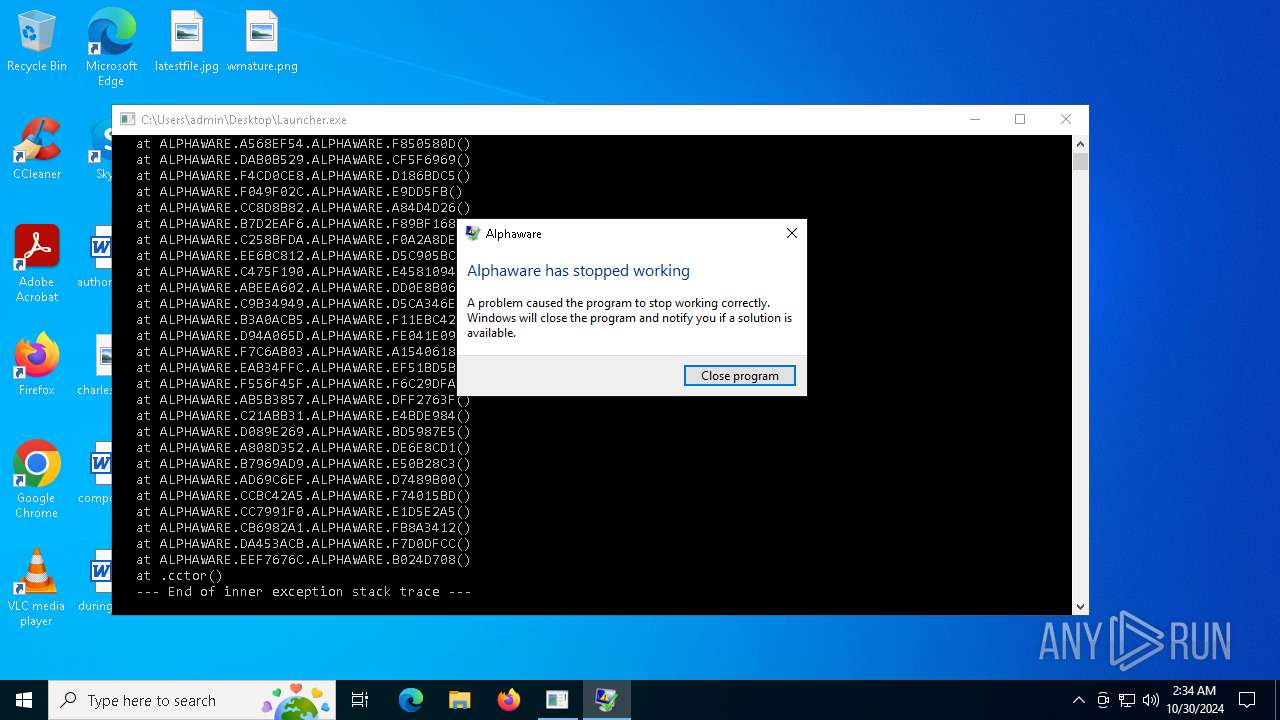This screenshot has height=720, width=1280.
Task: Close the Launcher.exe console window
Action: [x=1066, y=119]
